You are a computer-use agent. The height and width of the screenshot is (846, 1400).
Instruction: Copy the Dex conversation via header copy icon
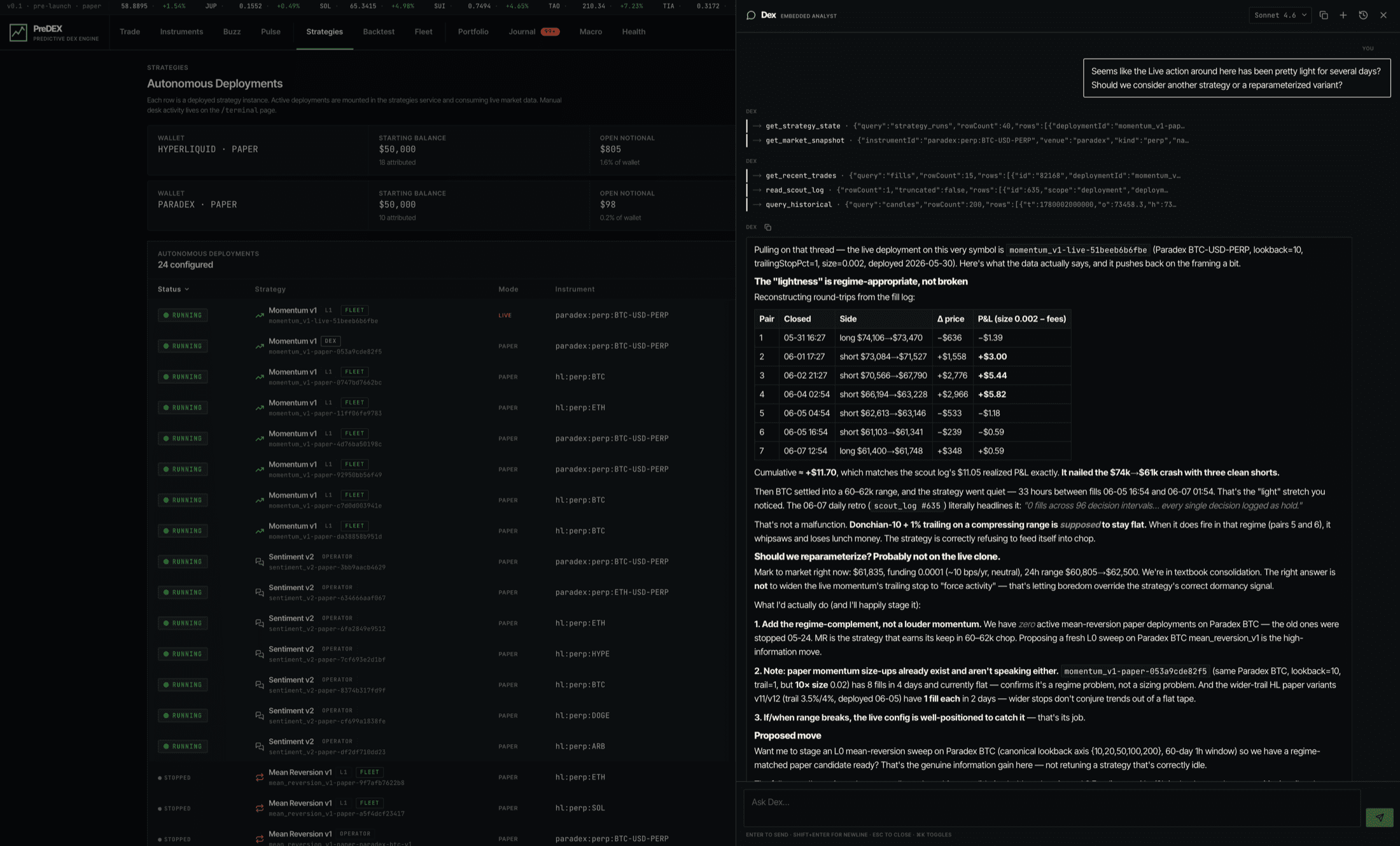point(1324,15)
